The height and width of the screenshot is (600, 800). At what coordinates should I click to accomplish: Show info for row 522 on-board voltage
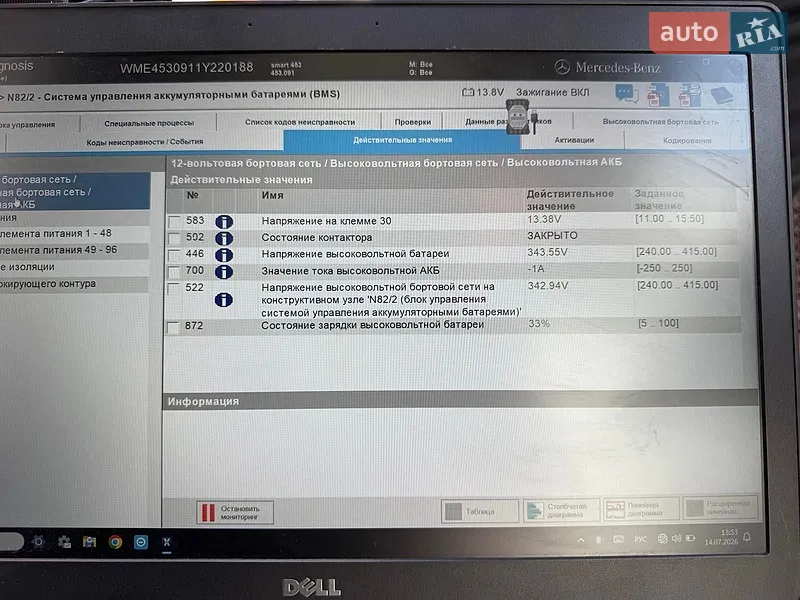(224, 299)
